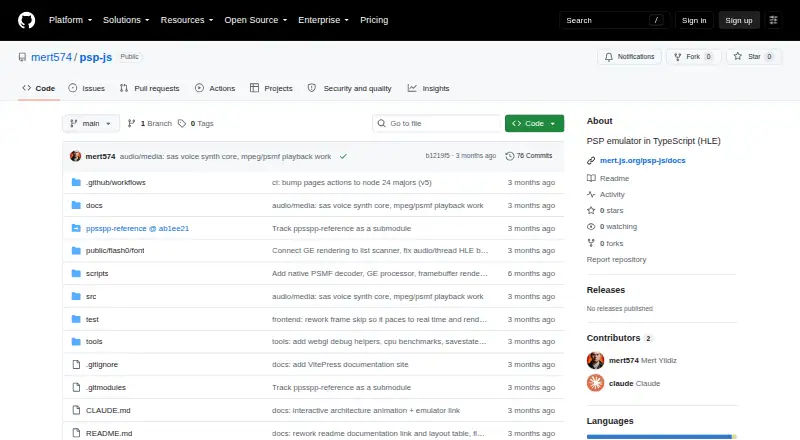Click the claude contributor avatar
The image size is (800, 440).
pyautogui.click(x=595, y=383)
